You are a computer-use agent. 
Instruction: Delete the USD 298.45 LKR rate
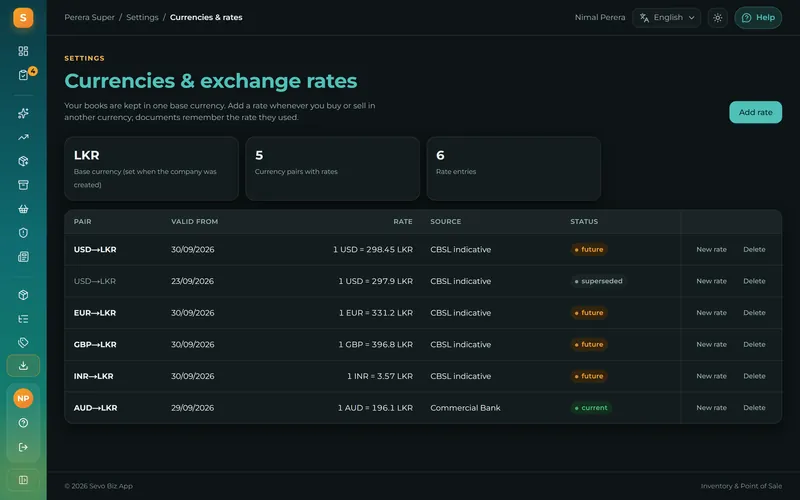click(x=754, y=249)
